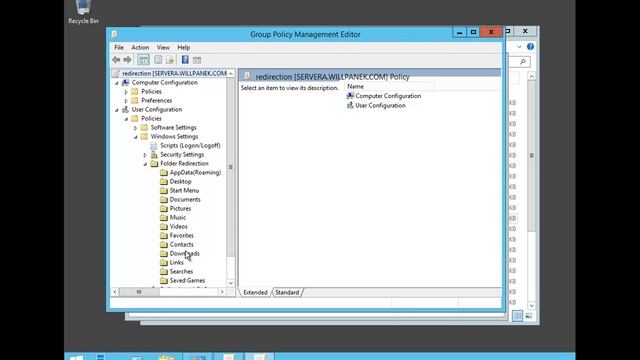640x360 pixels.
Task: Click the tree horizontal scrollbar thumb
Action: click(x=139, y=292)
